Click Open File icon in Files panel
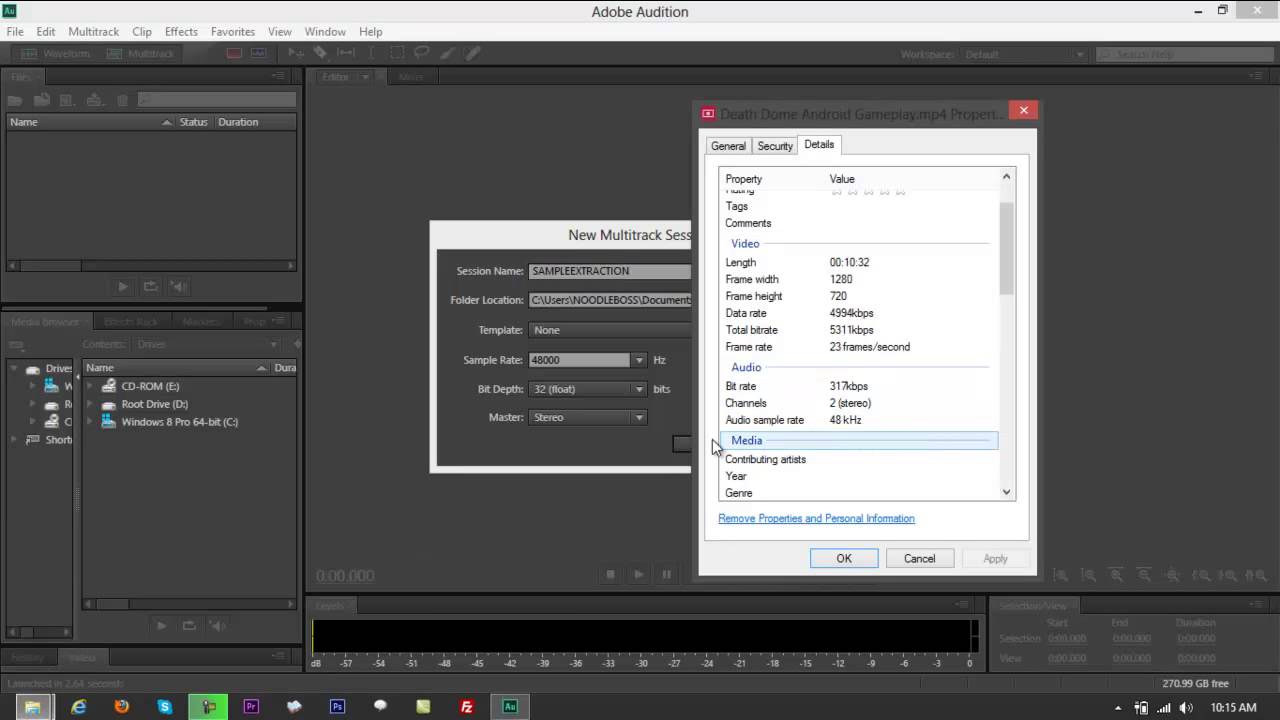Screen dimensions: 1280x720 (x=15, y=100)
